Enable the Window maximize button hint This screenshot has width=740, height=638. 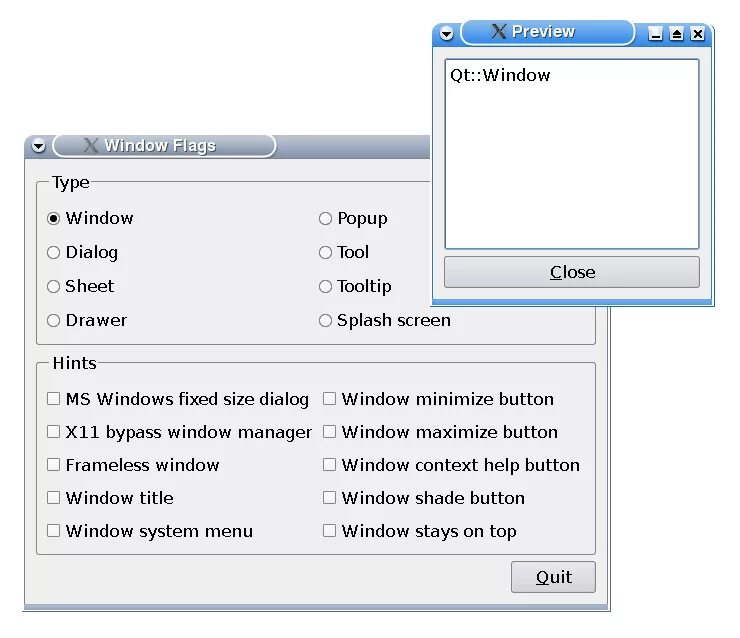point(329,432)
